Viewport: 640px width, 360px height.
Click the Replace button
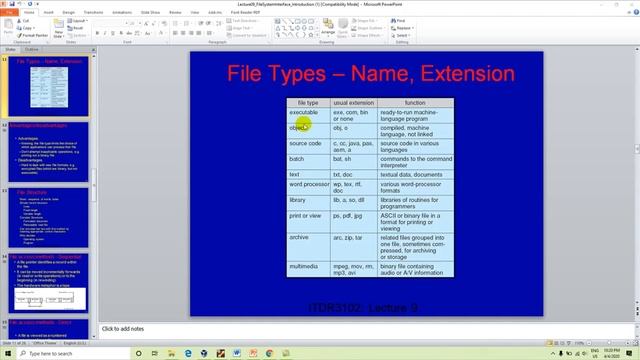402,28
